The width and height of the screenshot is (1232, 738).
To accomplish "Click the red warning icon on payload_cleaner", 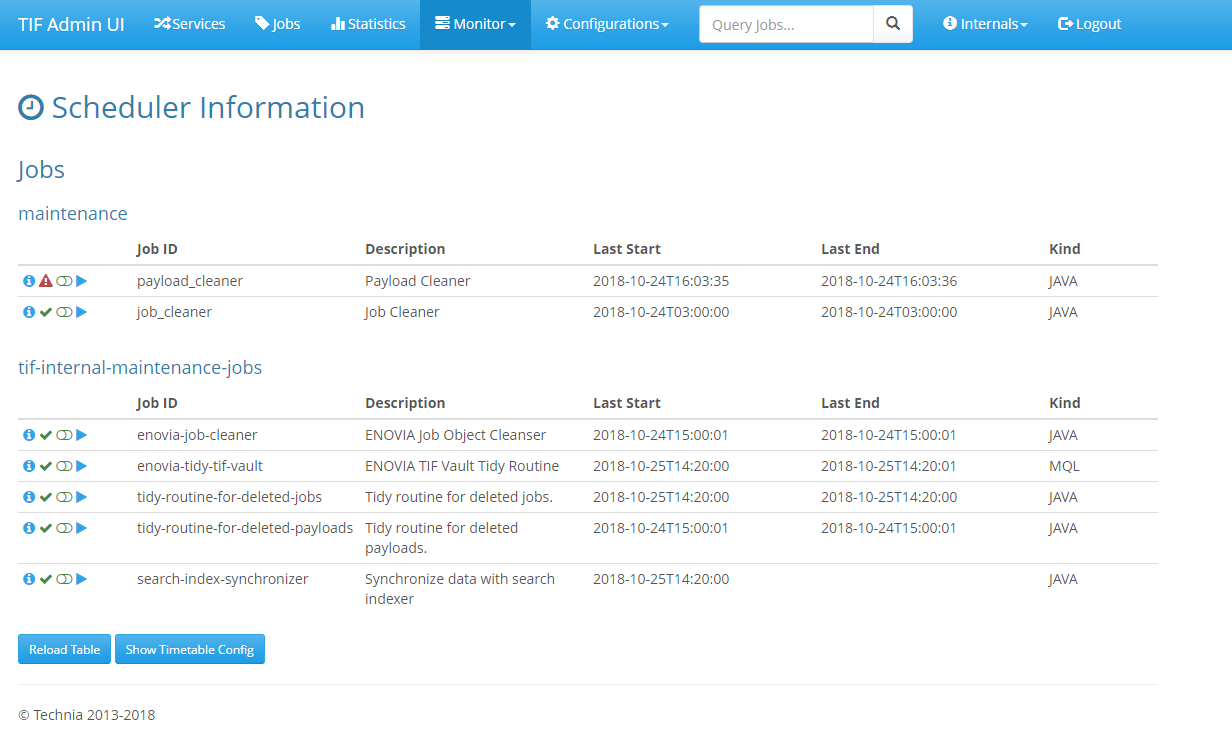I will pyautogui.click(x=46, y=282).
